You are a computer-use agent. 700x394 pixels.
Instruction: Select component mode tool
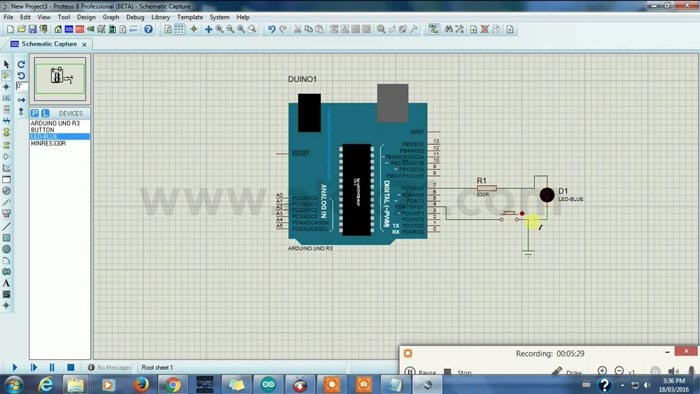[x=6, y=75]
